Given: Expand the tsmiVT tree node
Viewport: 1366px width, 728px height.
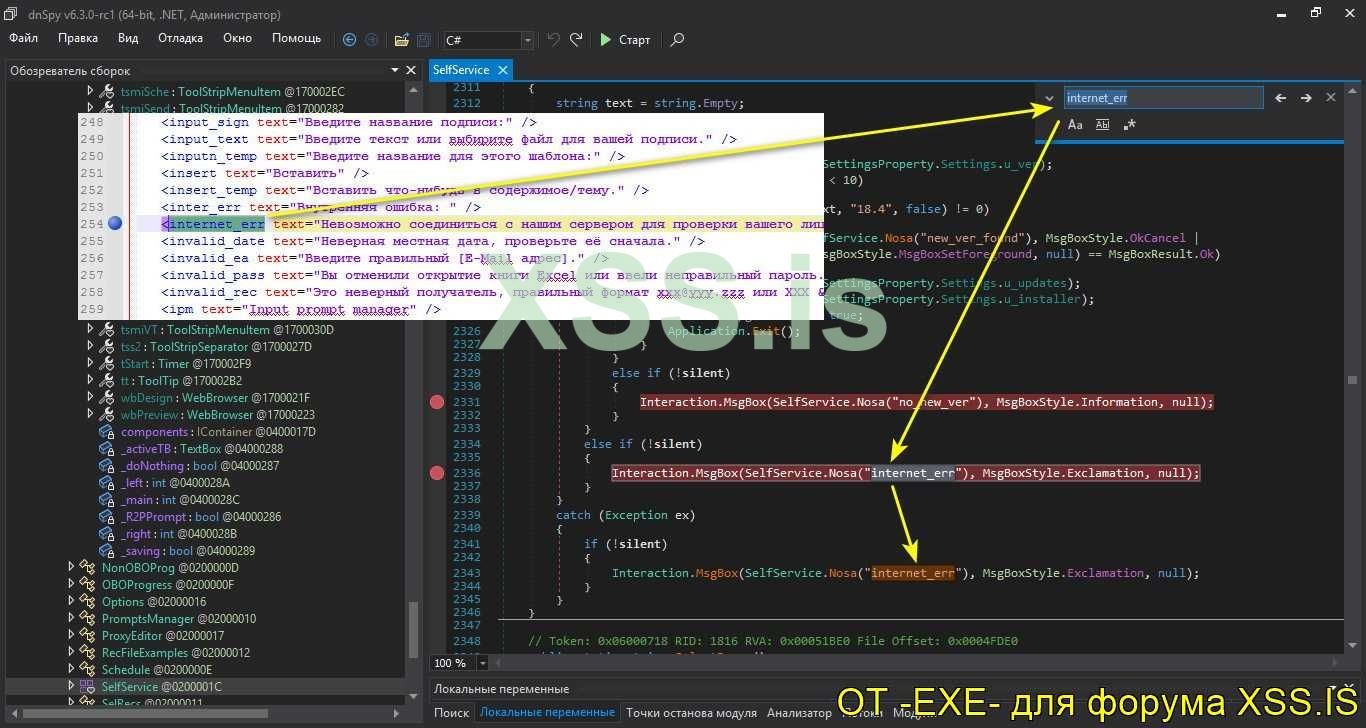Looking at the screenshot, I should tap(90, 330).
